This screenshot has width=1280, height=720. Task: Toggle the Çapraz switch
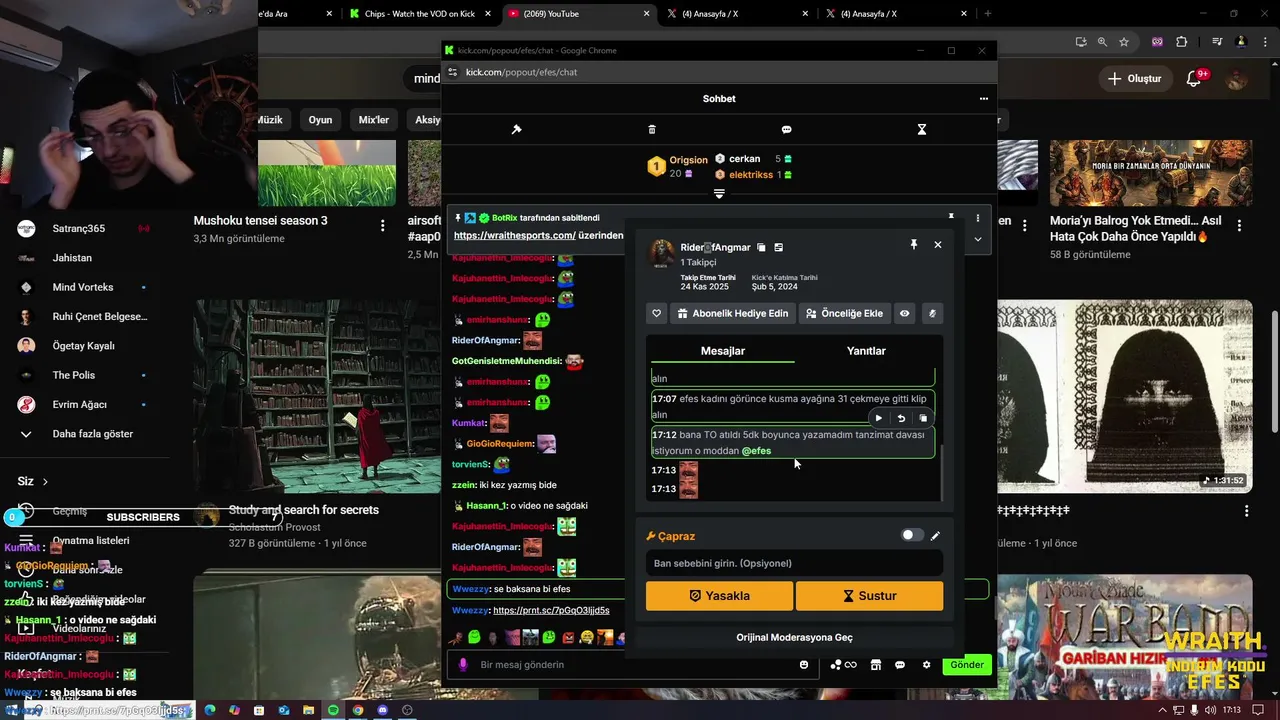[912, 535]
